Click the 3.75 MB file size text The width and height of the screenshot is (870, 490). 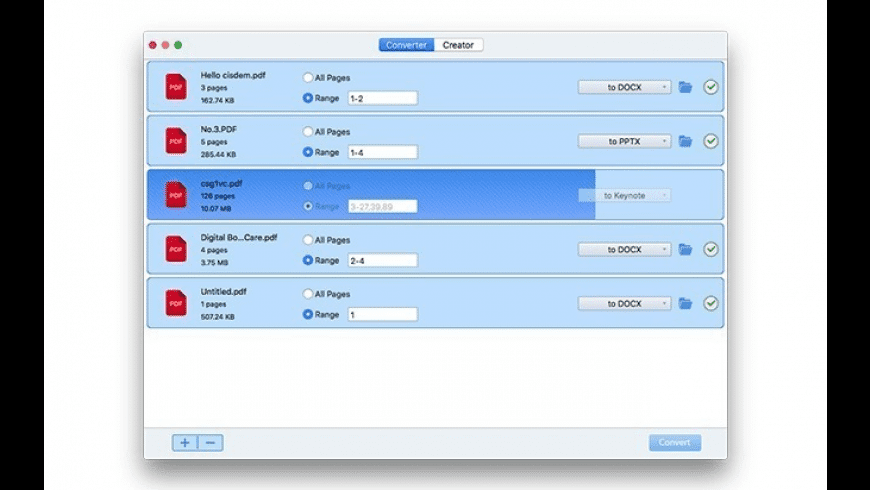click(214, 262)
